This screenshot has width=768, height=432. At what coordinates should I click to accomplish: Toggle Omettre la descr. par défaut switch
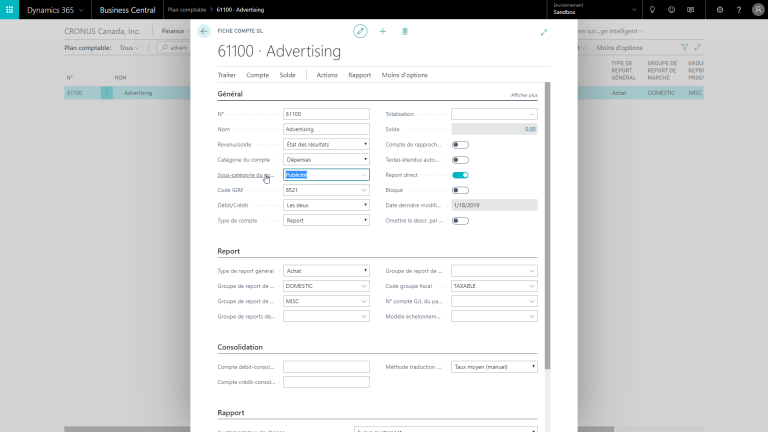click(460, 220)
